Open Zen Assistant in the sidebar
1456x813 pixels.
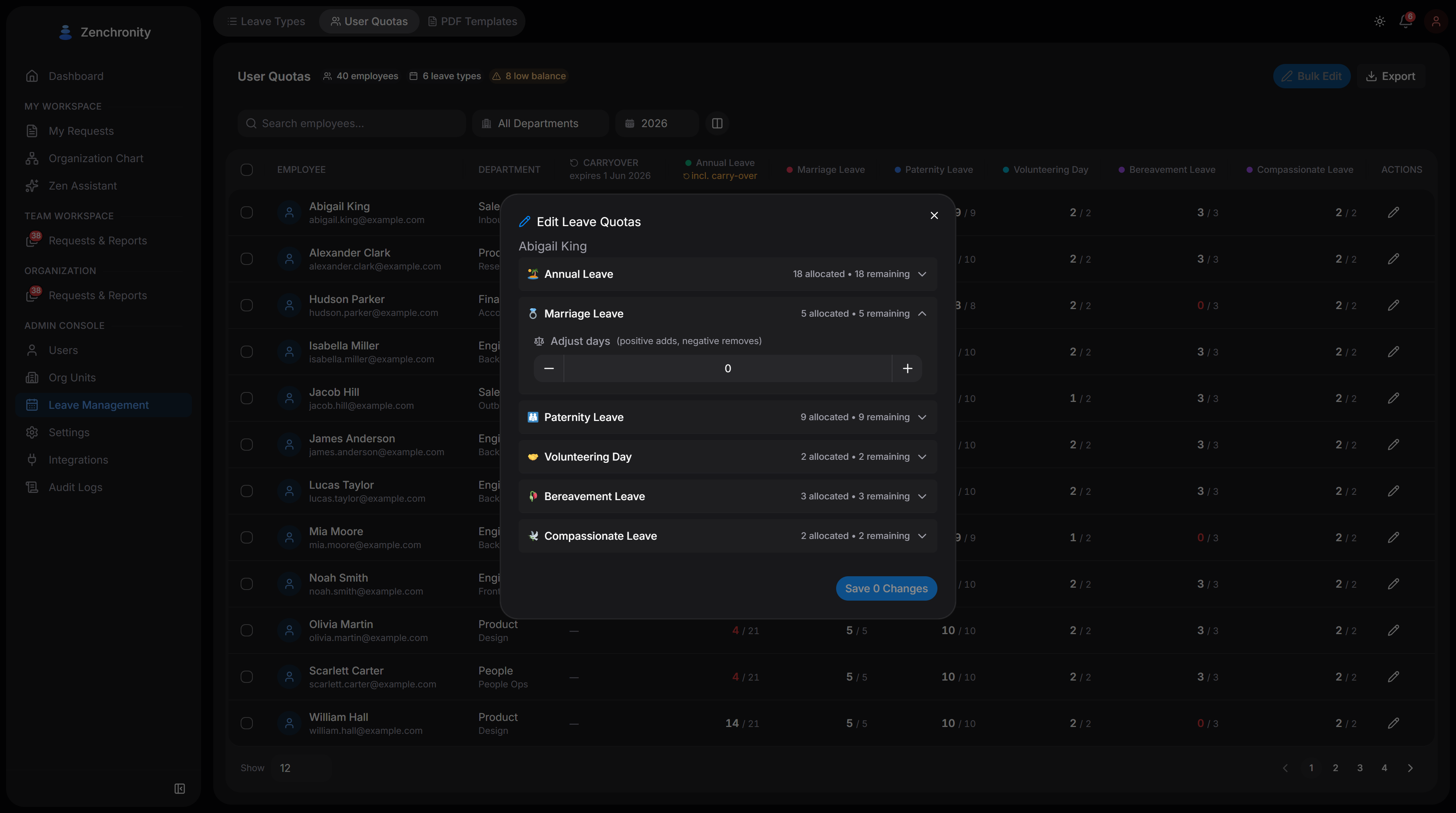pos(104,186)
